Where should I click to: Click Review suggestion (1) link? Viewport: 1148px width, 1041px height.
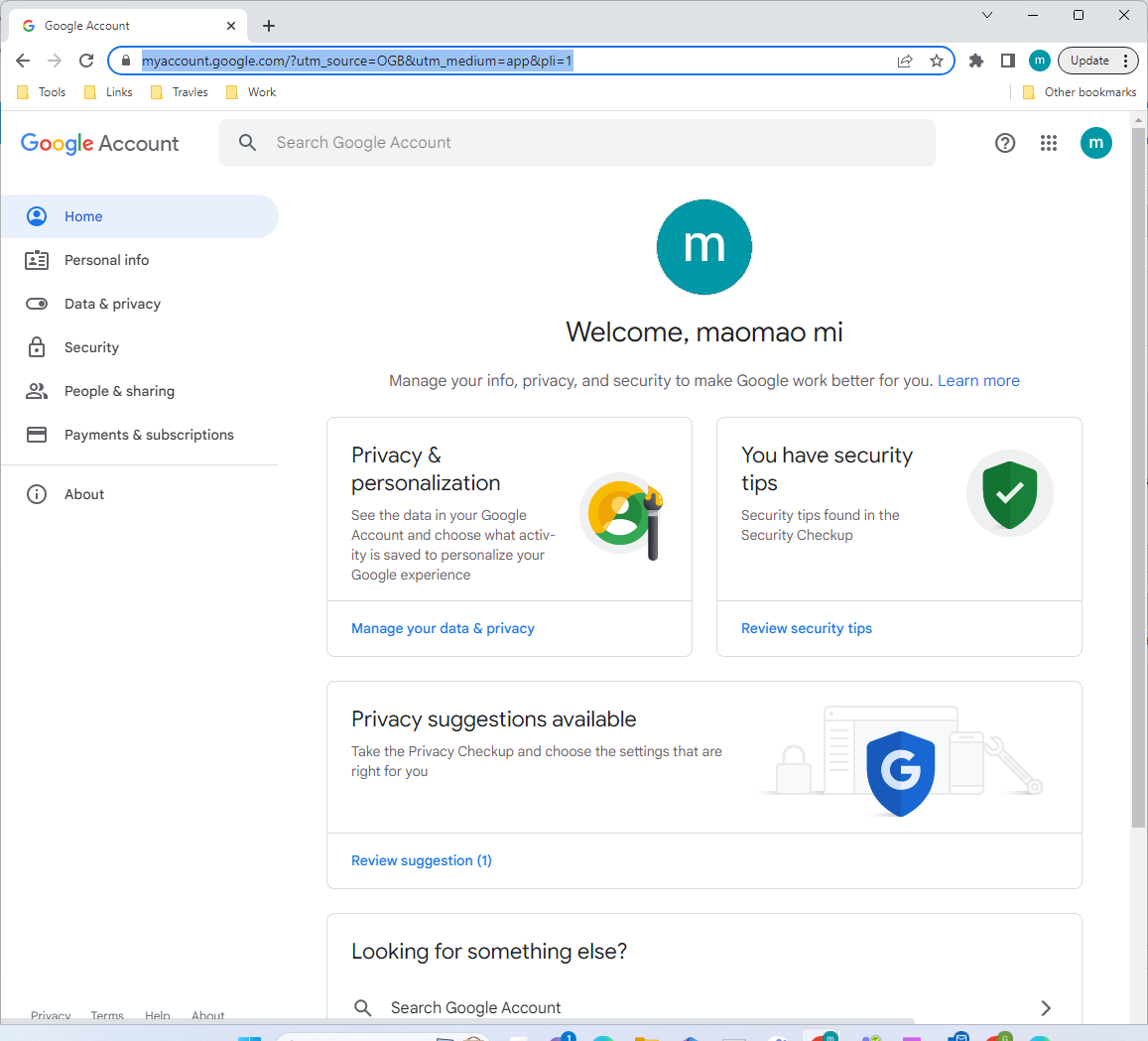pyautogui.click(x=421, y=860)
